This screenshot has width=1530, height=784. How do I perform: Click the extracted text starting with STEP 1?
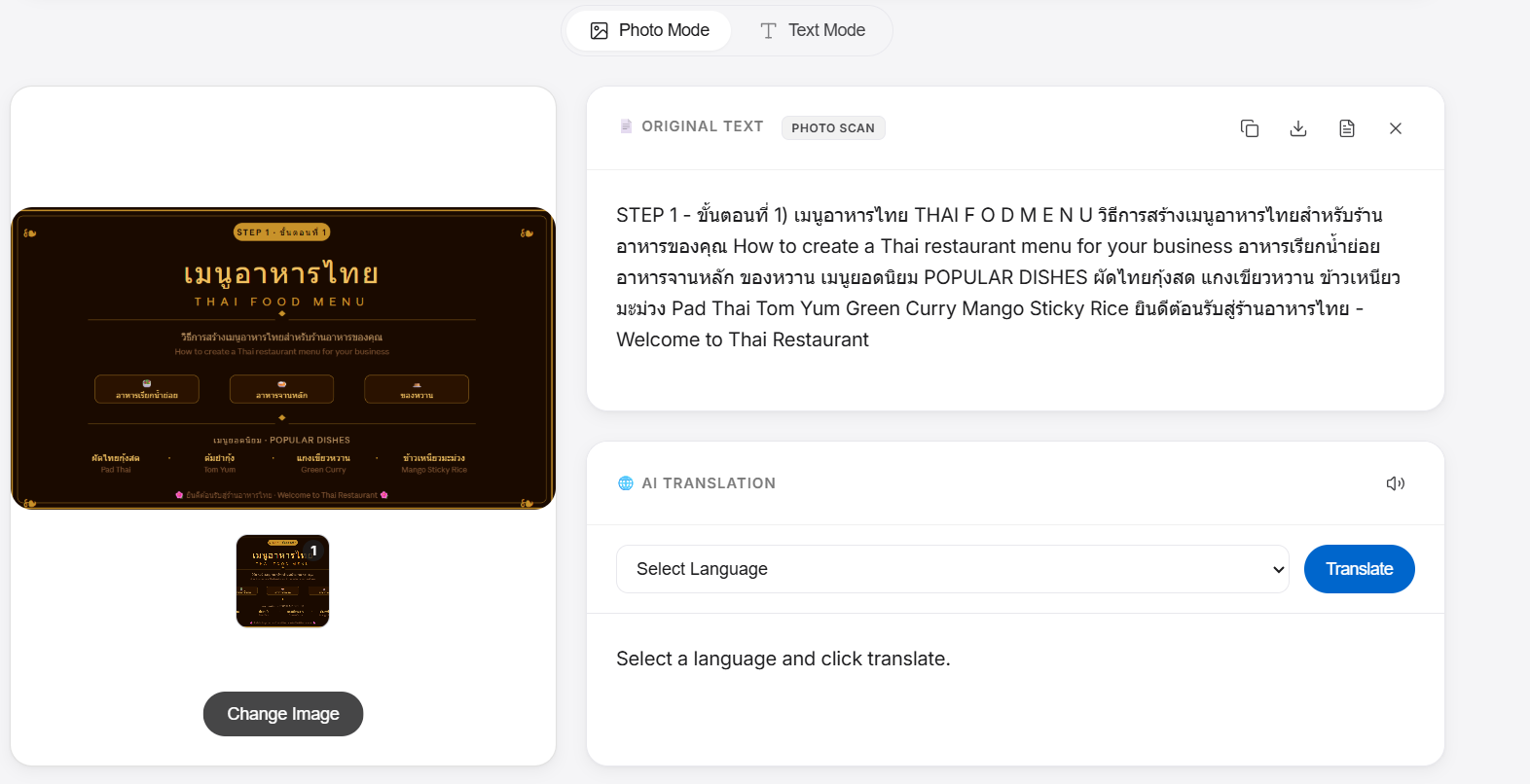pyautogui.click(x=1008, y=277)
